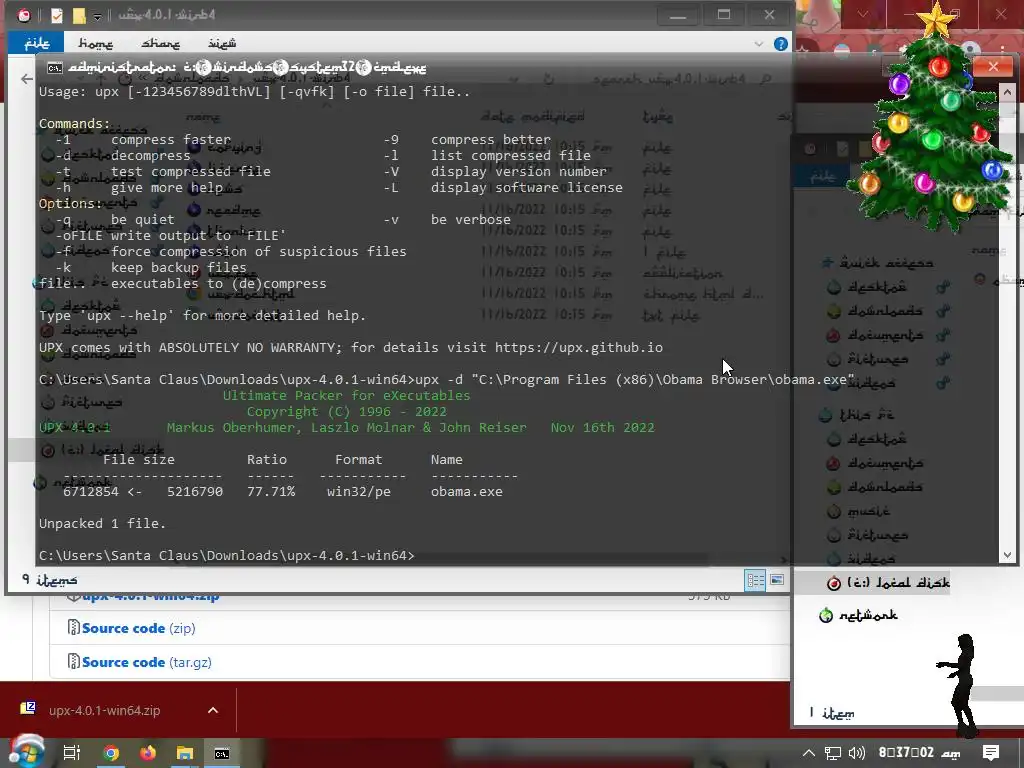Open File Explorer from the taskbar
Image resolution: width=1024 pixels, height=768 pixels.
pos(185,753)
